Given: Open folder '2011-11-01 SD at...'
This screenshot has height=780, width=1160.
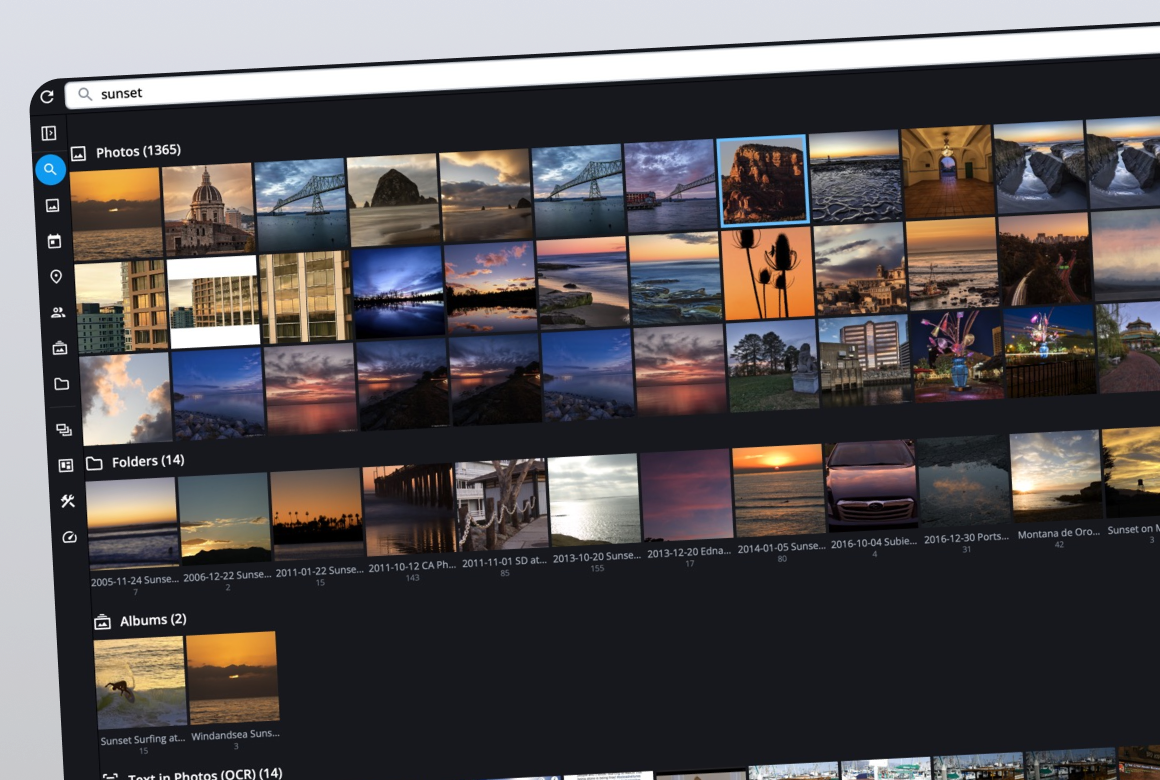Looking at the screenshot, I should coord(503,518).
